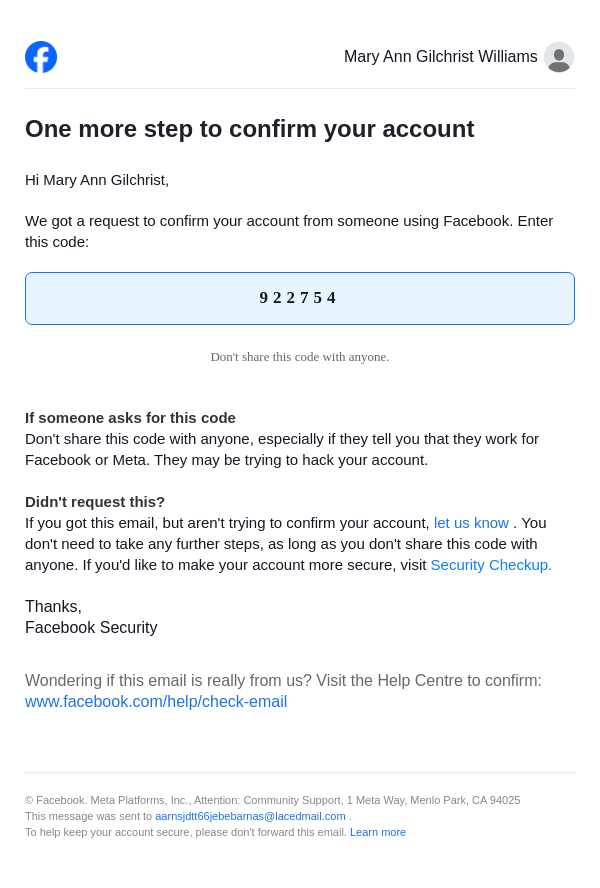Click the 'please don't forward this email' notice
The image size is (600, 888).
pos(271,832)
